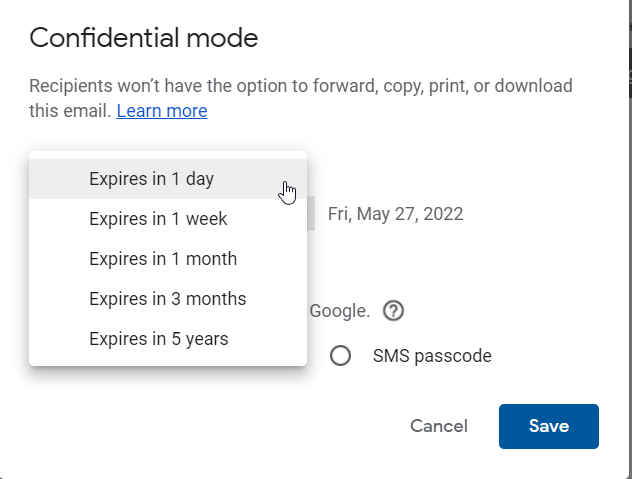Image resolution: width=632 pixels, height=479 pixels.
Task: Click the blank dialog area left of Cancel
Action: [x=218, y=426]
